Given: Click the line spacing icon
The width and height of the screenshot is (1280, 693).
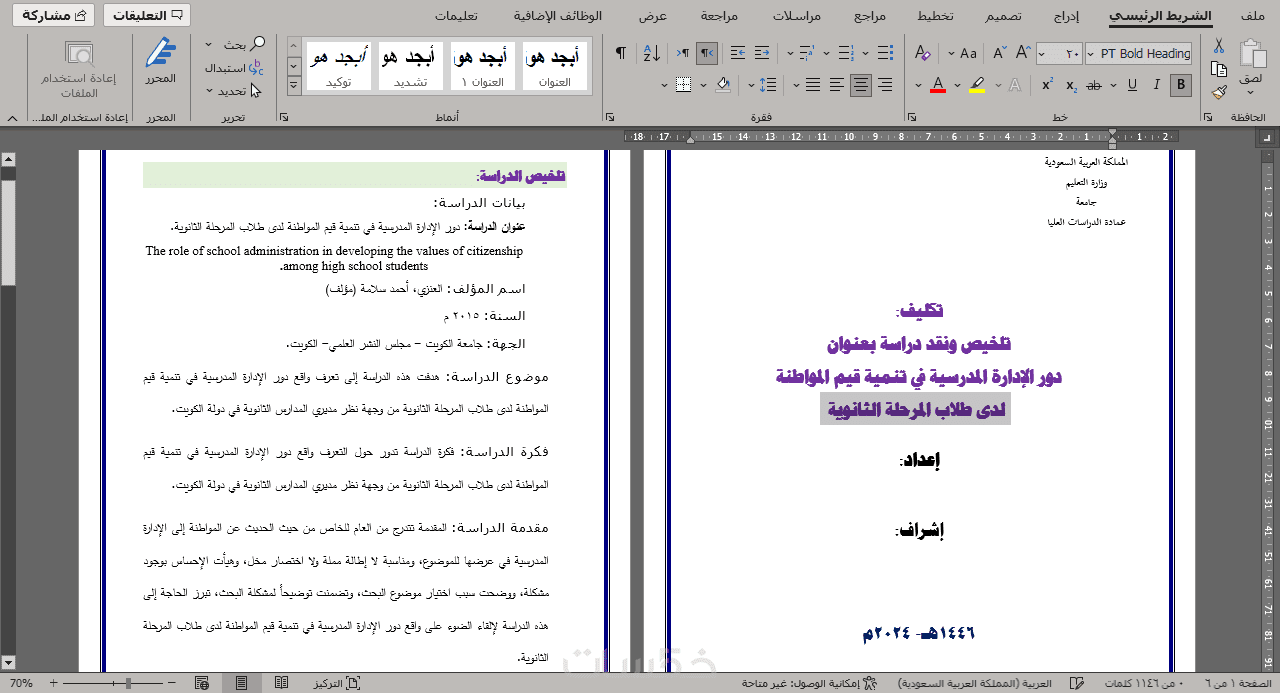Looking at the screenshot, I should coord(768,85).
